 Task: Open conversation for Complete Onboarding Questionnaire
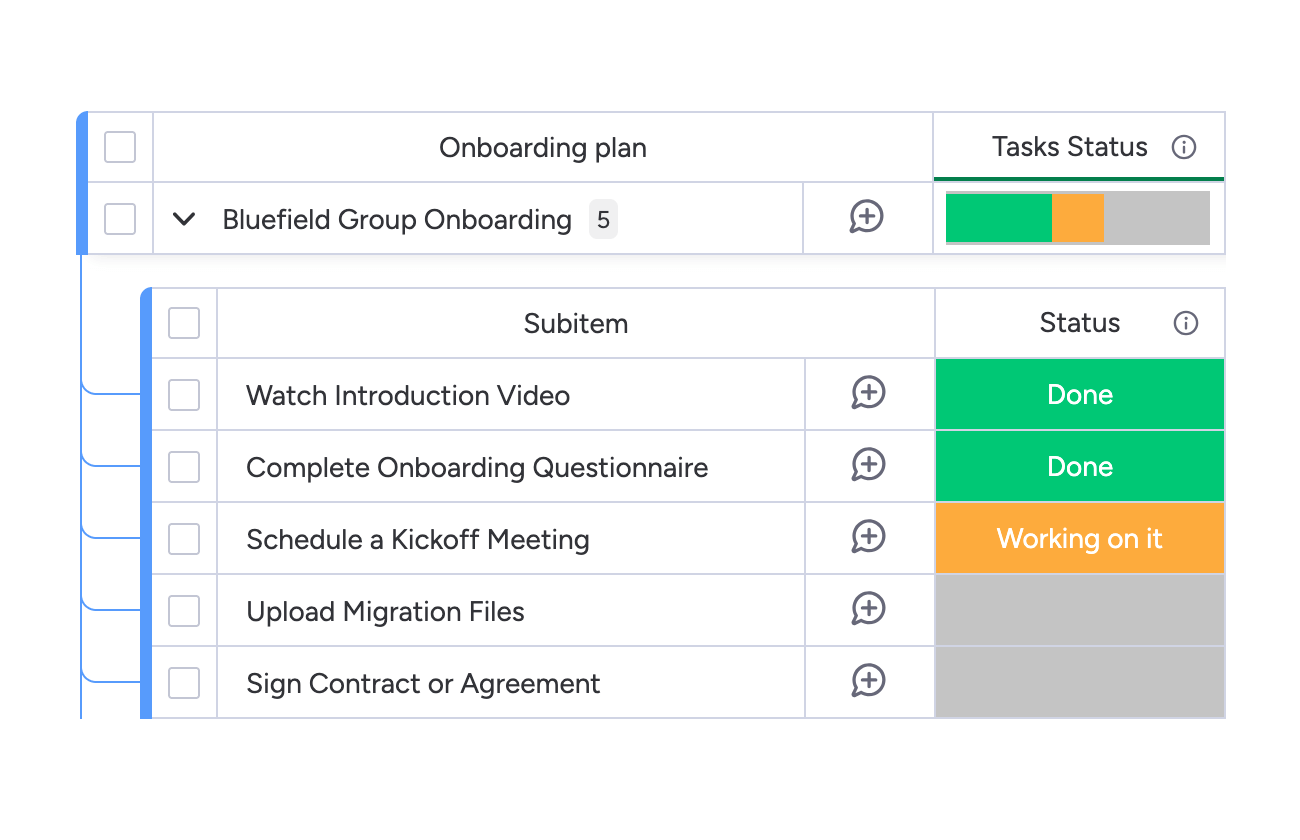[x=868, y=466]
